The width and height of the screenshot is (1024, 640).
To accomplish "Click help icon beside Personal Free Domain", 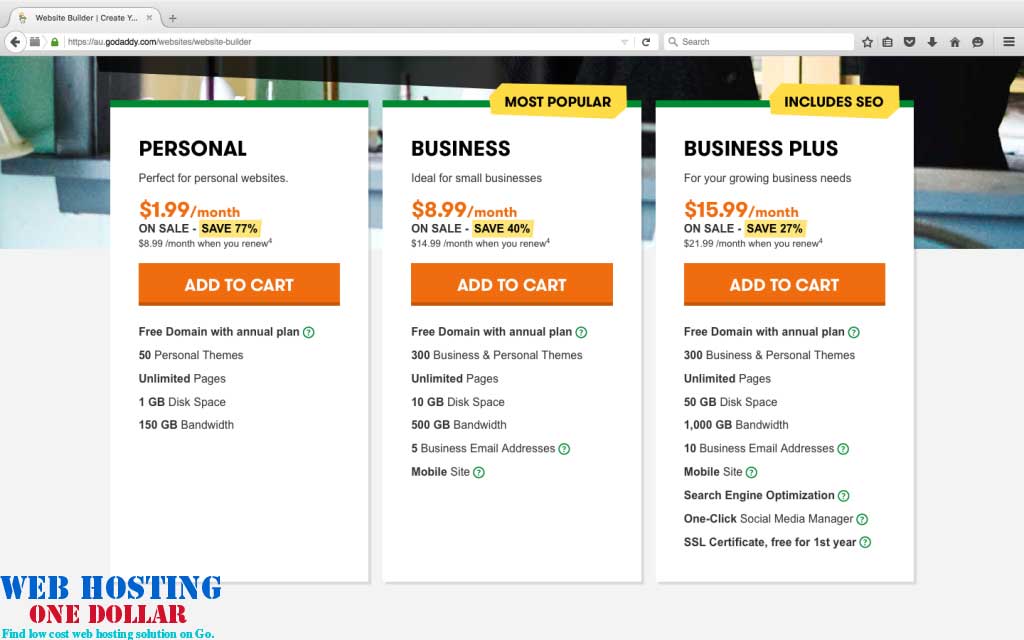I will 309,332.
